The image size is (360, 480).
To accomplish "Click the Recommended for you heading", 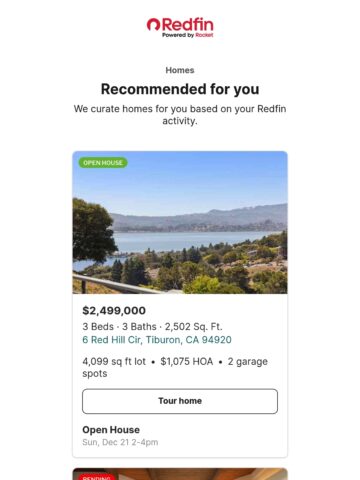I will pyautogui.click(x=180, y=89).
